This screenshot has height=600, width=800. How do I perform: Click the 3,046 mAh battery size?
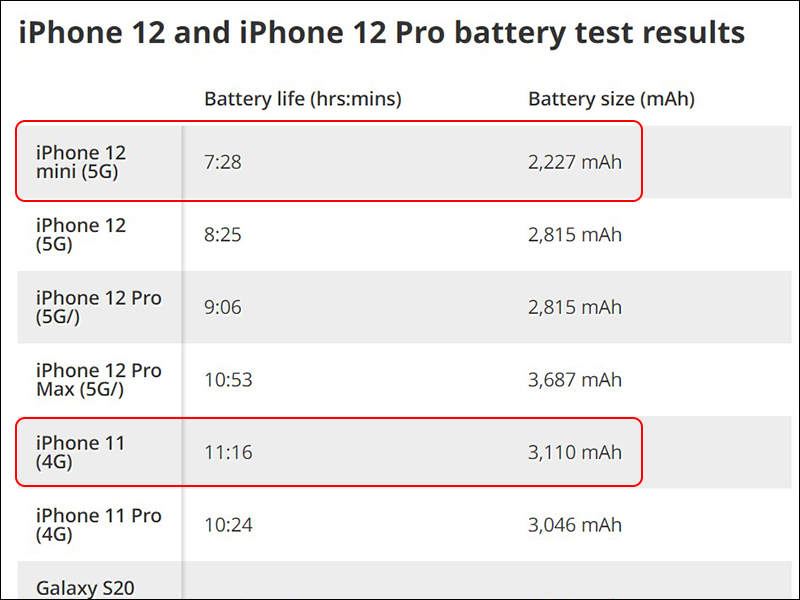[575, 525]
